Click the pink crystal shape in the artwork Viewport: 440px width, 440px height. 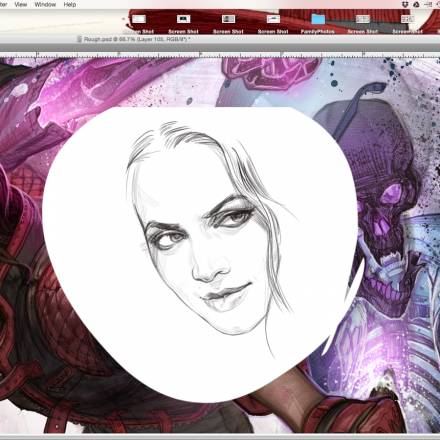[x=270, y=73]
